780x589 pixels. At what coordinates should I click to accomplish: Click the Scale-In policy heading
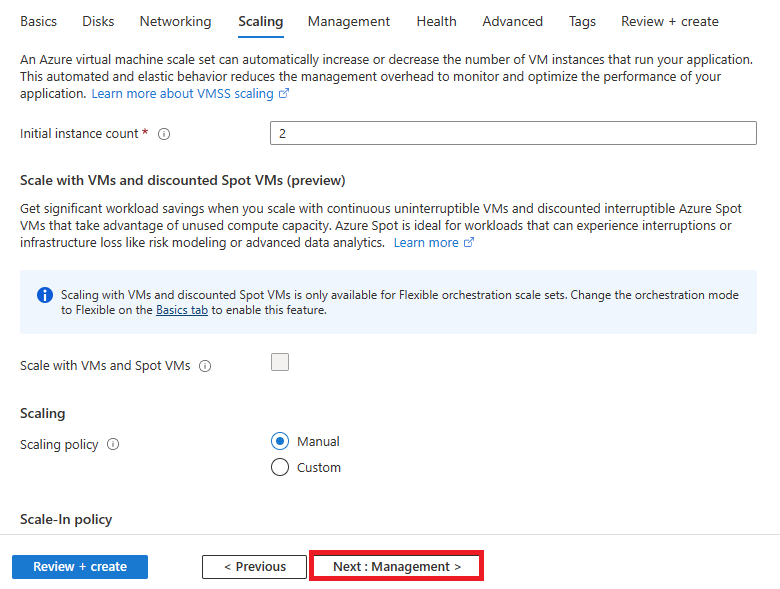pos(66,519)
